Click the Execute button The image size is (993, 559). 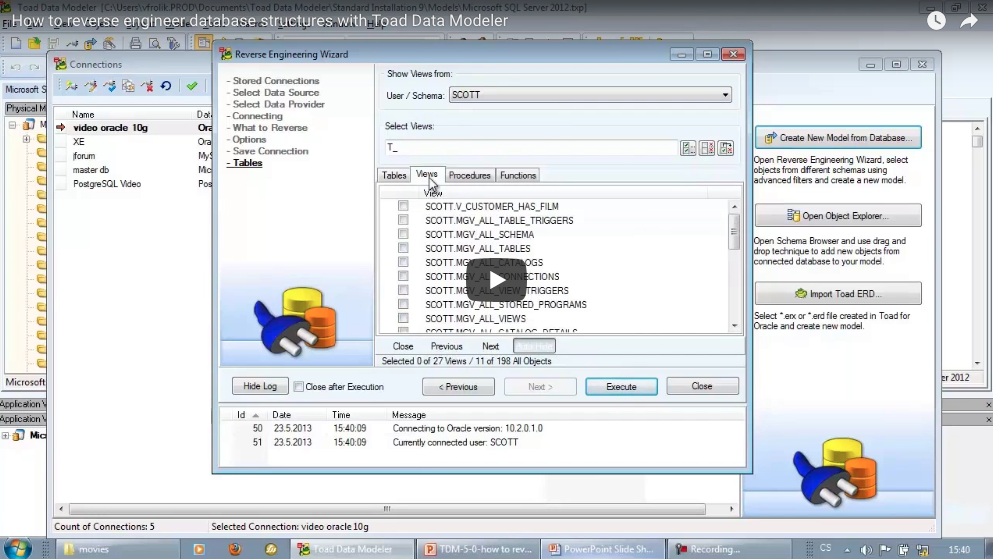click(x=621, y=387)
